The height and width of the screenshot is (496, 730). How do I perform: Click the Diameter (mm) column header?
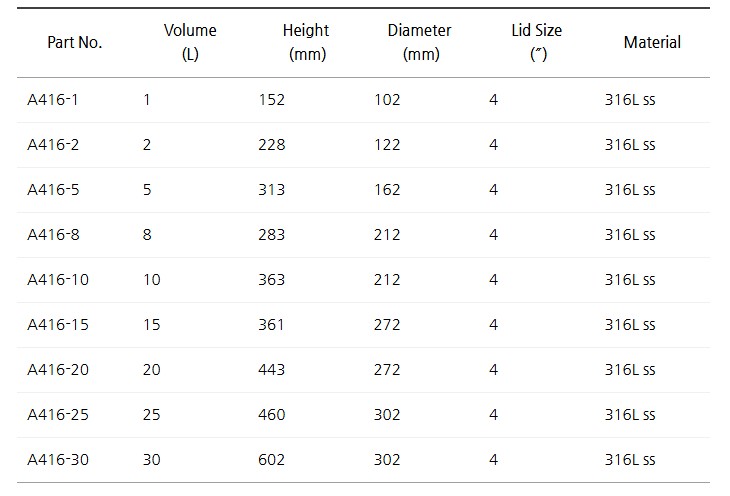[x=420, y=42]
